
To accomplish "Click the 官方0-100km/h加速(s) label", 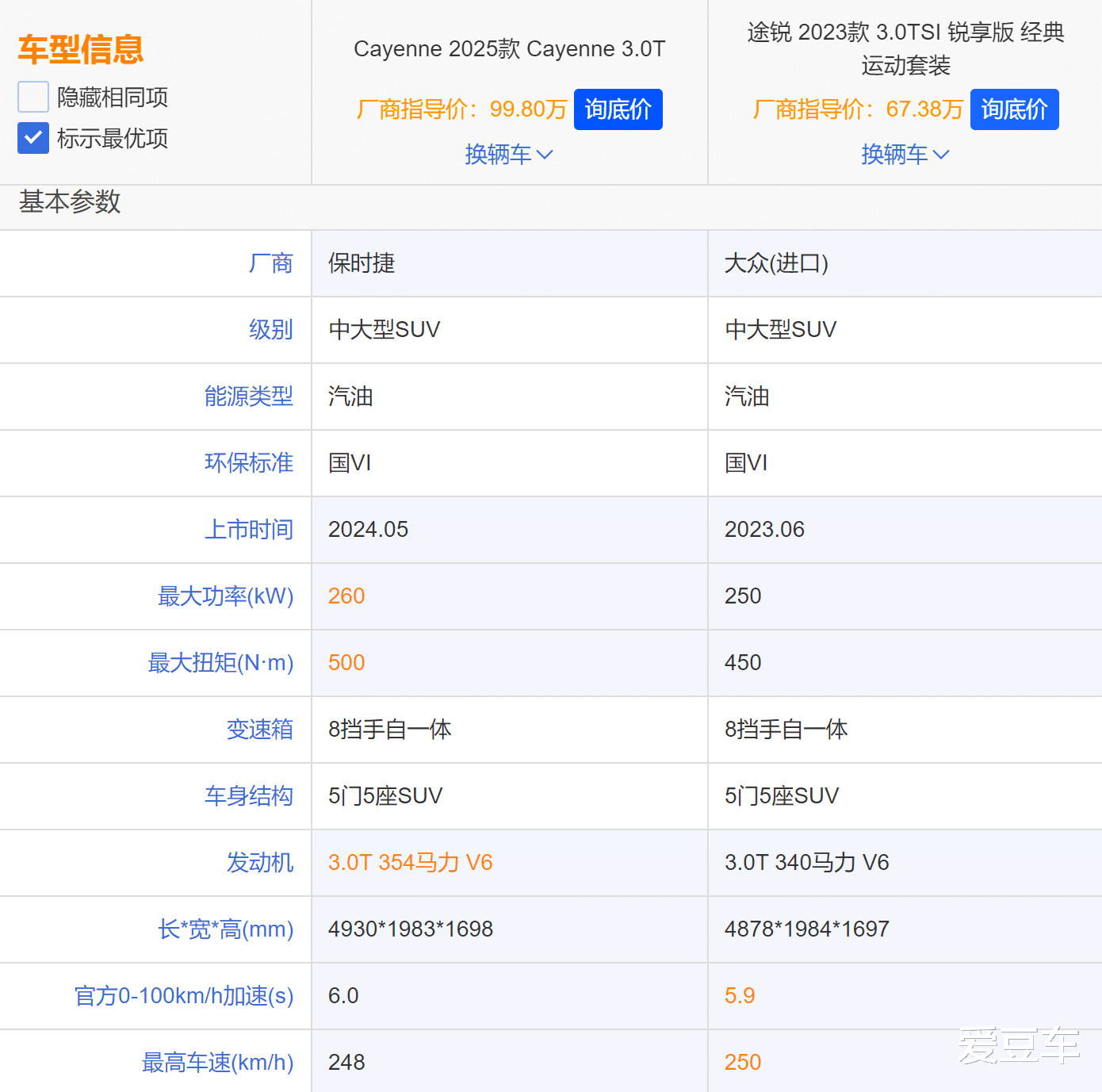I will 184,996.
